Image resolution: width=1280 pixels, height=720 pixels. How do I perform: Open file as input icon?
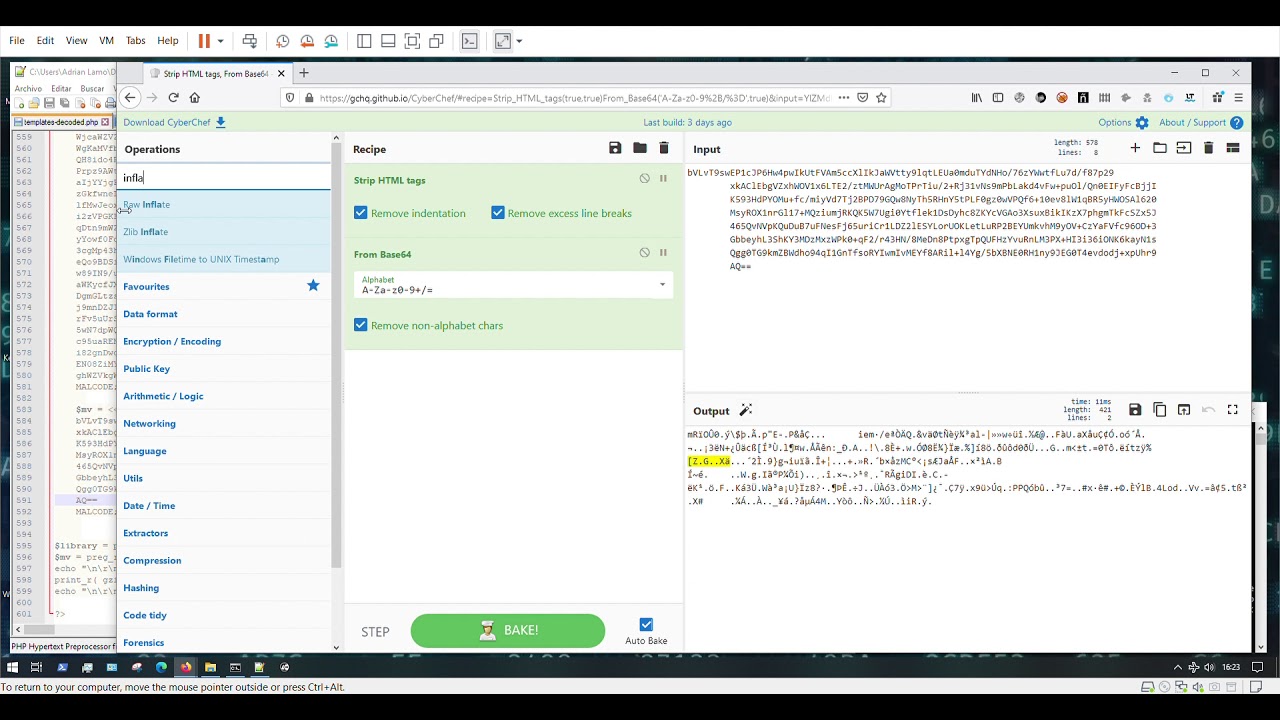(x=1184, y=148)
